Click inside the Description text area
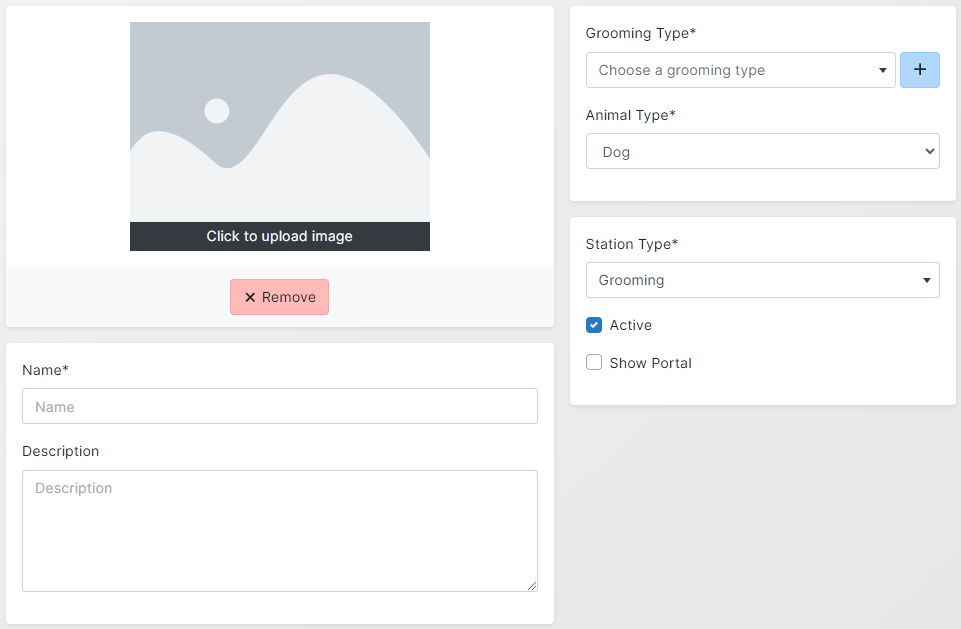This screenshot has height=629, width=961. tap(279, 530)
